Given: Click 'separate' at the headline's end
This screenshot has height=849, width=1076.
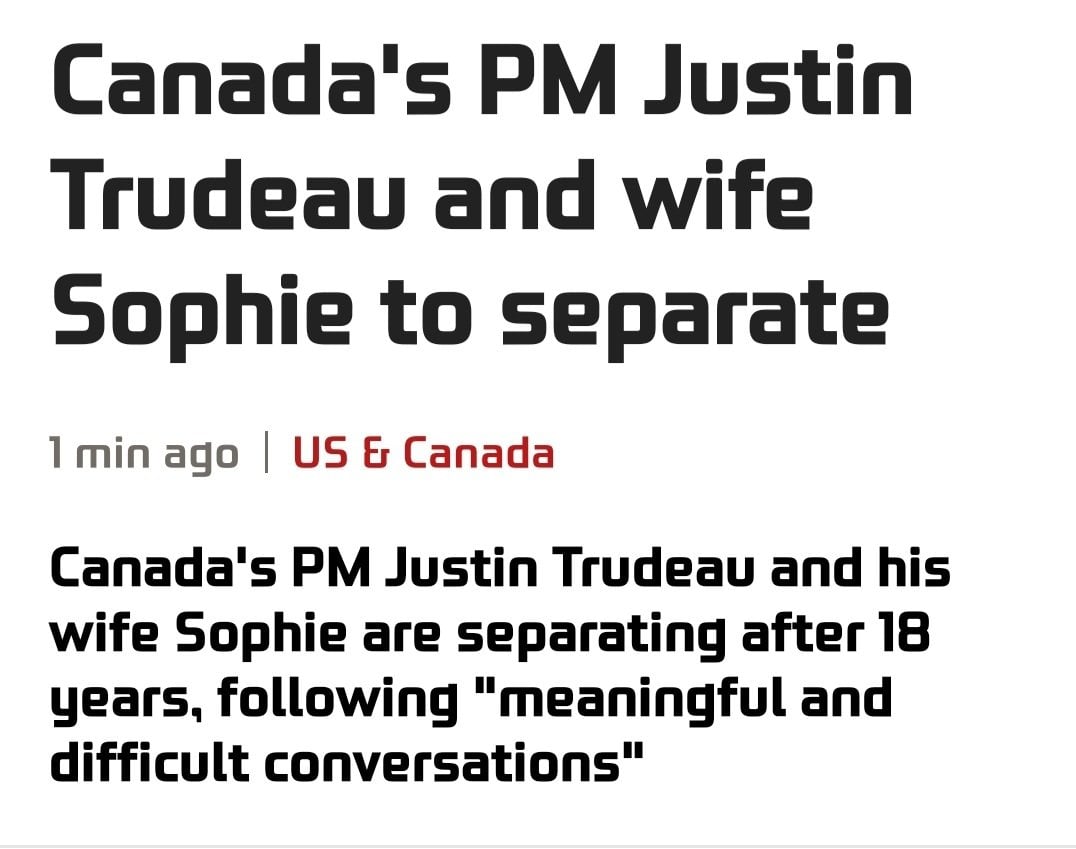Looking at the screenshot, I should click(x=695, y=314).
